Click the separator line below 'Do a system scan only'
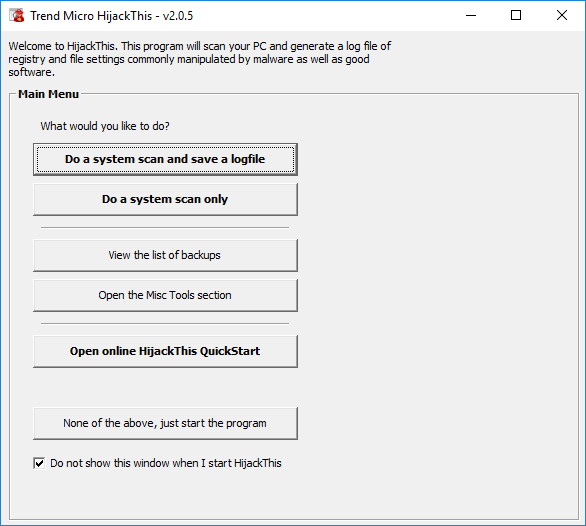This screenshot has height=526, width=586. [165, 227]
